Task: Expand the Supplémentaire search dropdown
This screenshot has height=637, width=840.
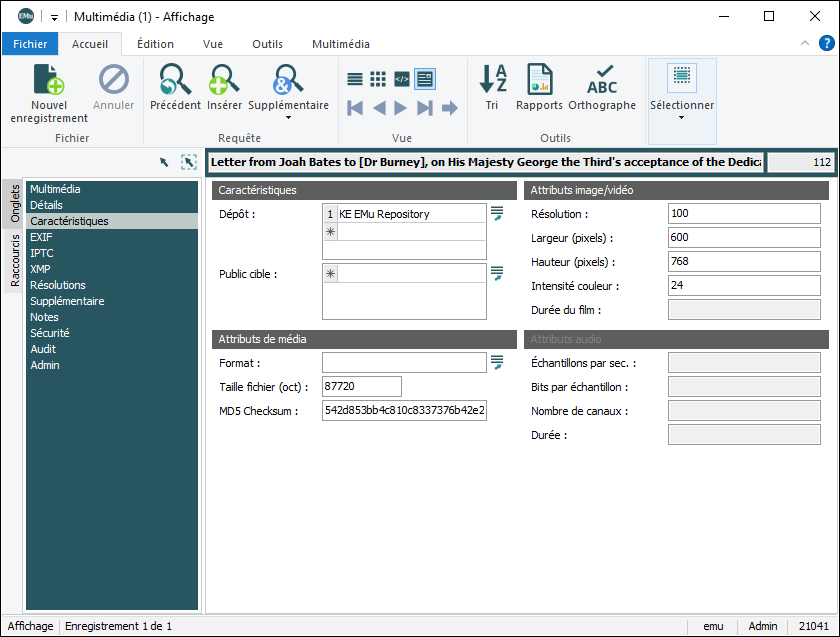Action: click(x=288, y=118)
